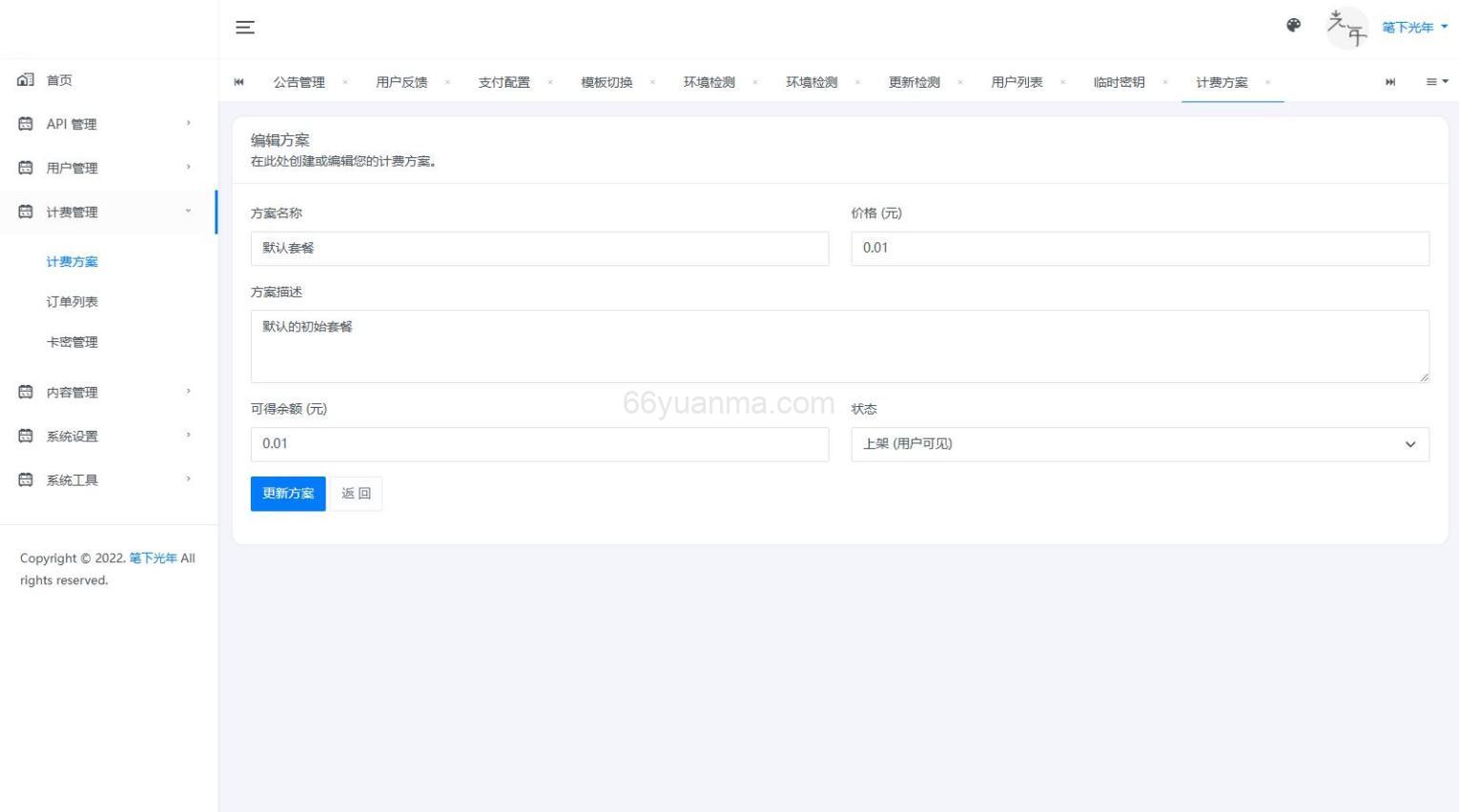1459x812 pixels.
Task: Open the theme palette icon in top bar
Action: [x=1293, y=27]
